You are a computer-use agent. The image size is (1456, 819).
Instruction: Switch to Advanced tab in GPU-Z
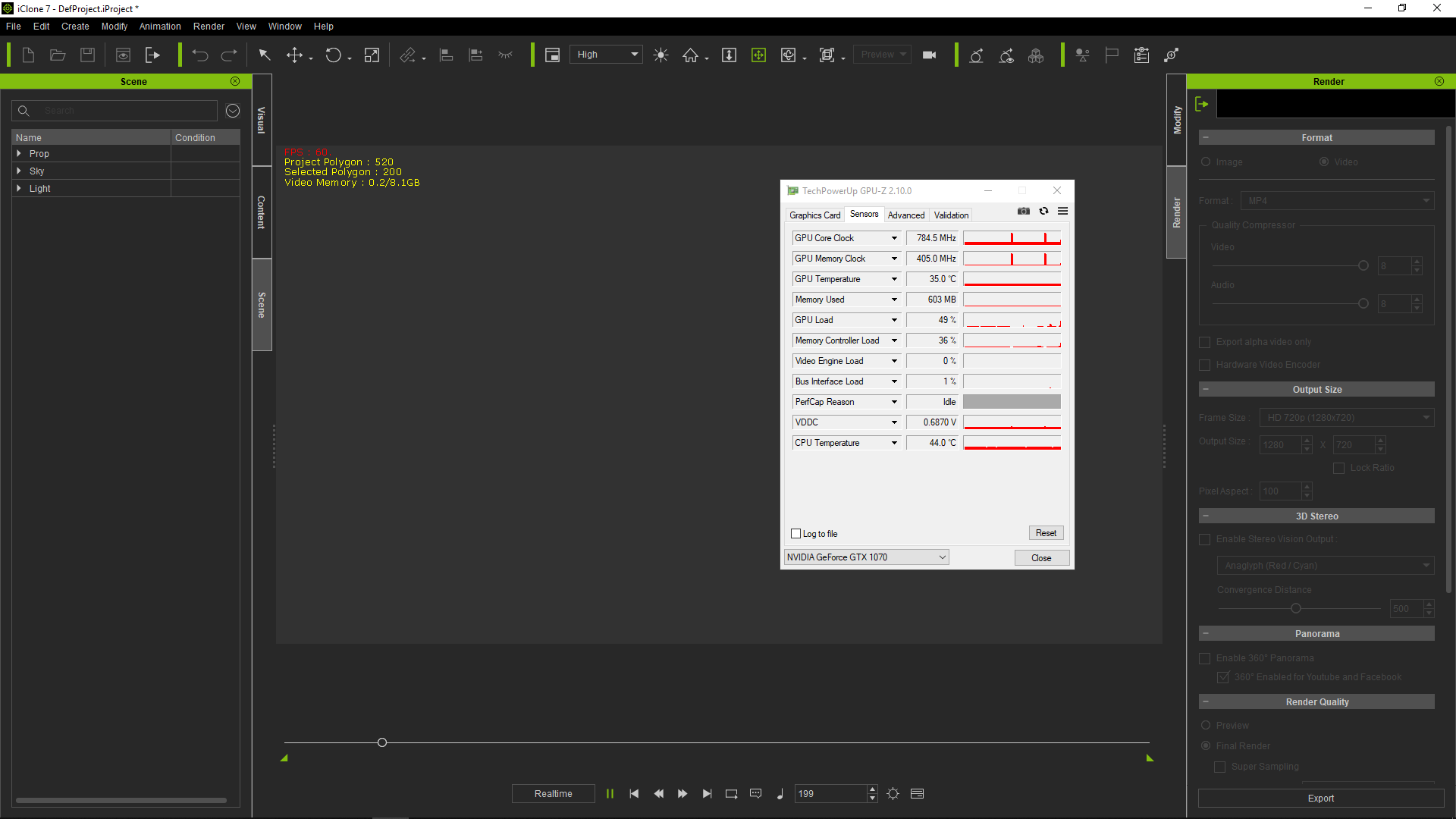905,214
